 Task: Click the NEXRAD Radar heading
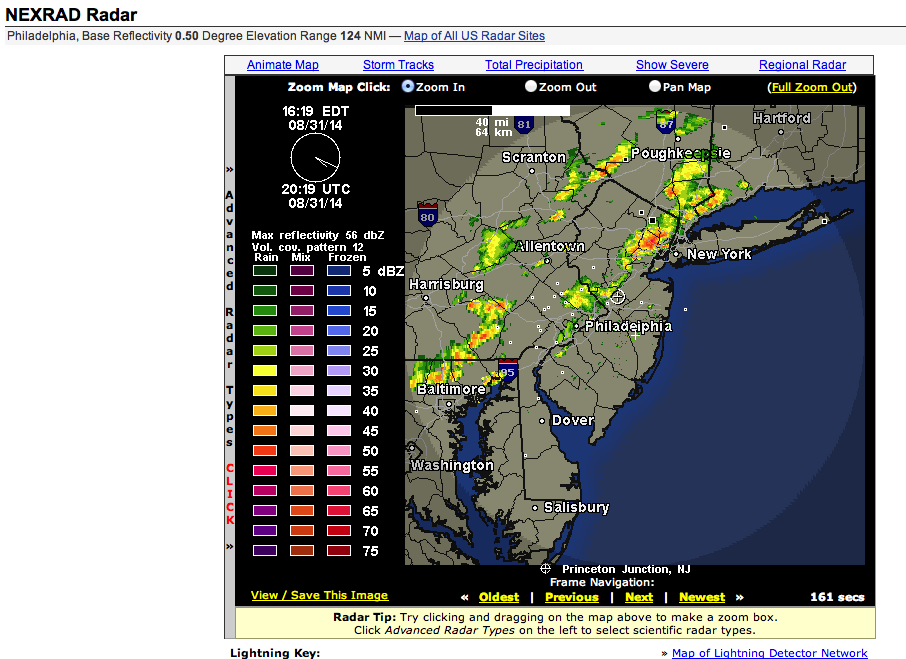click(72, 14)
